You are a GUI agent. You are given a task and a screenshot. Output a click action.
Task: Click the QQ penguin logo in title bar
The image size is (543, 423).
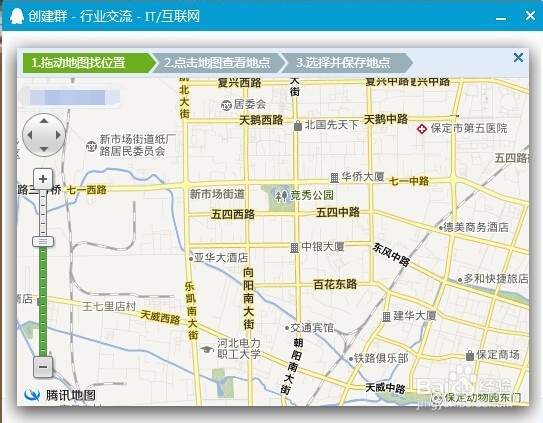point(17,16)
